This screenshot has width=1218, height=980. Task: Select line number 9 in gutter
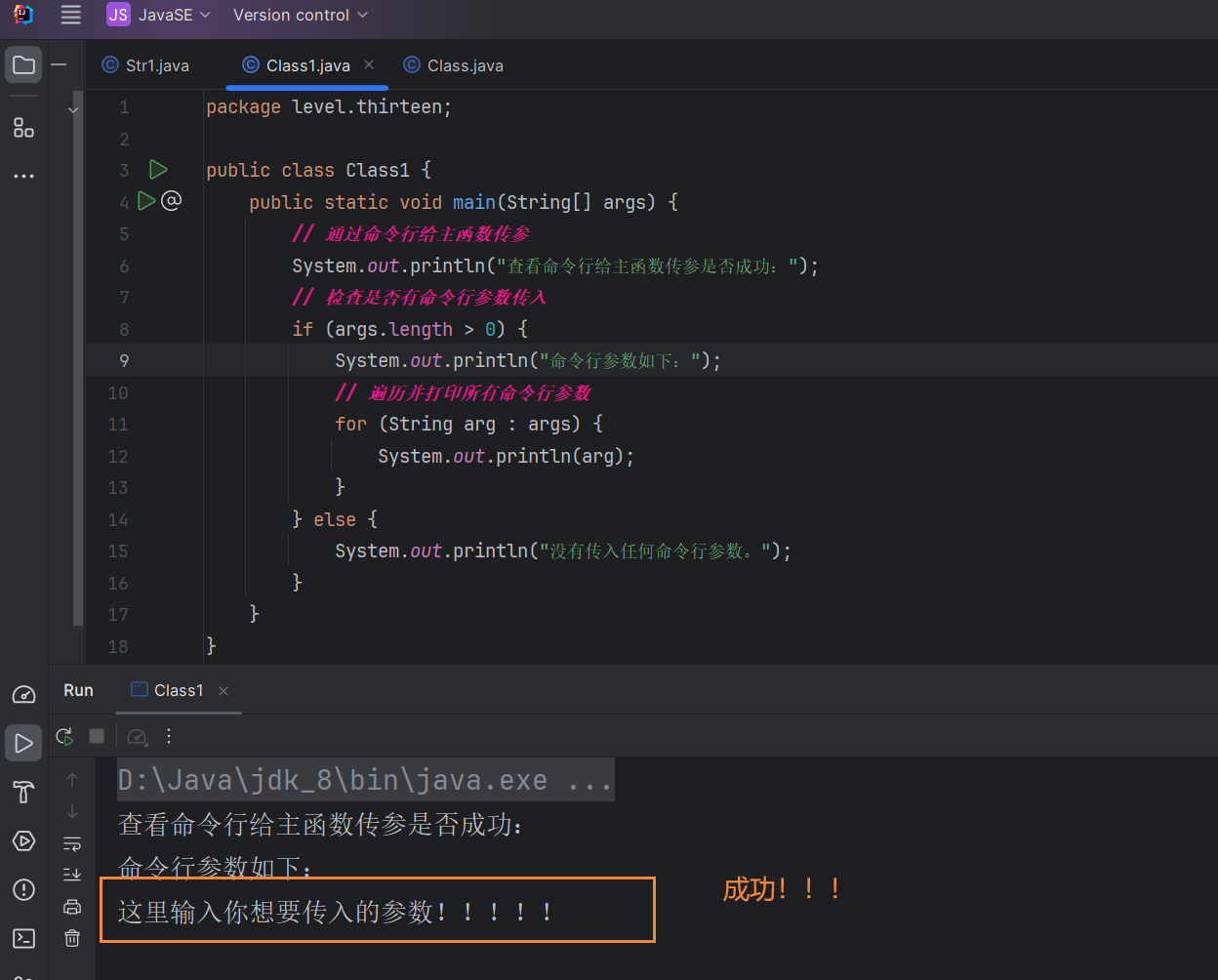click(124, 360)
